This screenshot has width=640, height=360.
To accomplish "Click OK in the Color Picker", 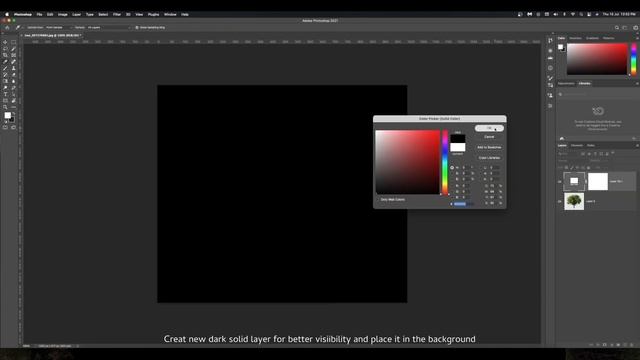I will coord(489,128).
